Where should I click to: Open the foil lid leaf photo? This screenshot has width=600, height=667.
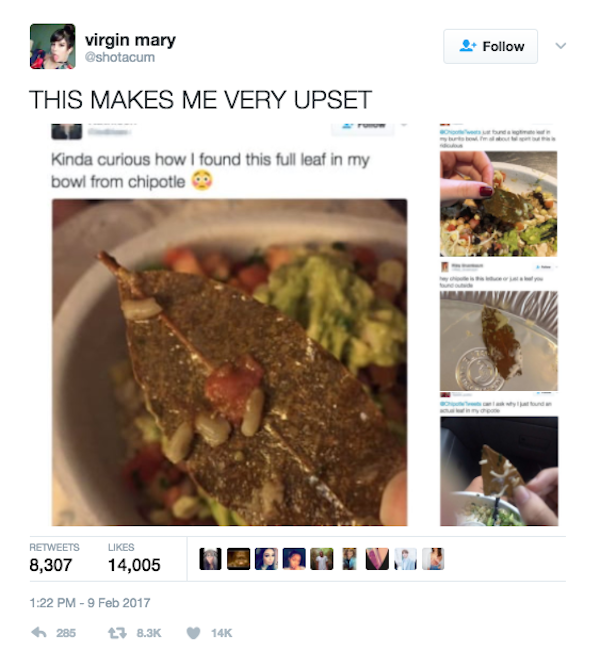499,341
